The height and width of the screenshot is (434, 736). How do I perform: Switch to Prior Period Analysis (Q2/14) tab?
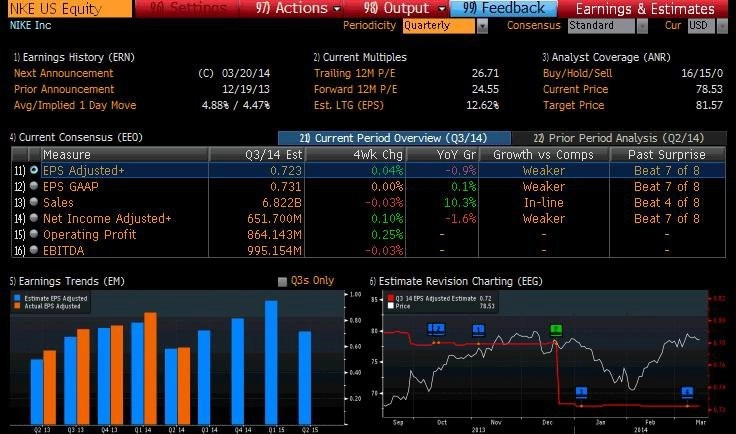pos(619,138)
